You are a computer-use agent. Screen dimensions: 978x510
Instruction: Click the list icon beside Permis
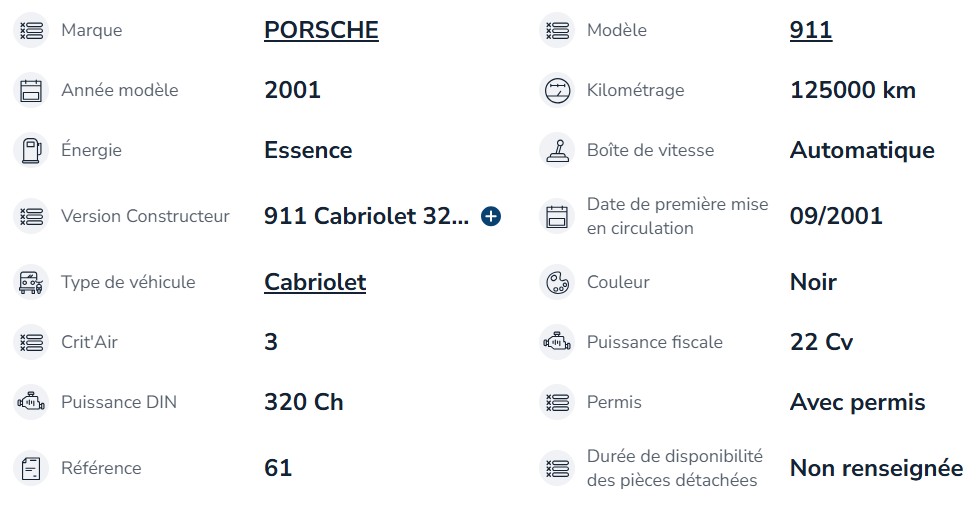point(557,402)
